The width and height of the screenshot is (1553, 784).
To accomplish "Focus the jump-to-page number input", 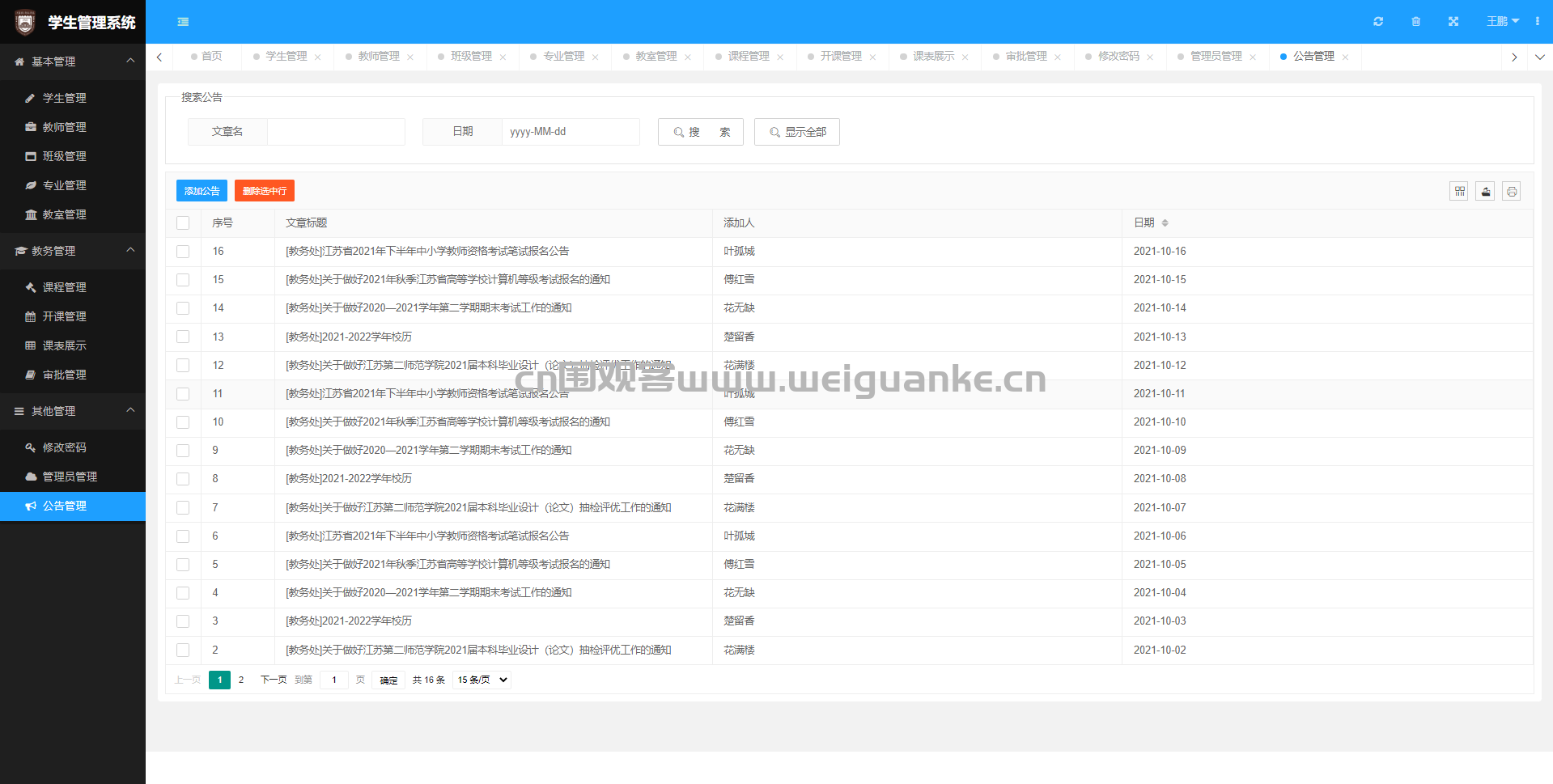I will (x=334, y=680).
